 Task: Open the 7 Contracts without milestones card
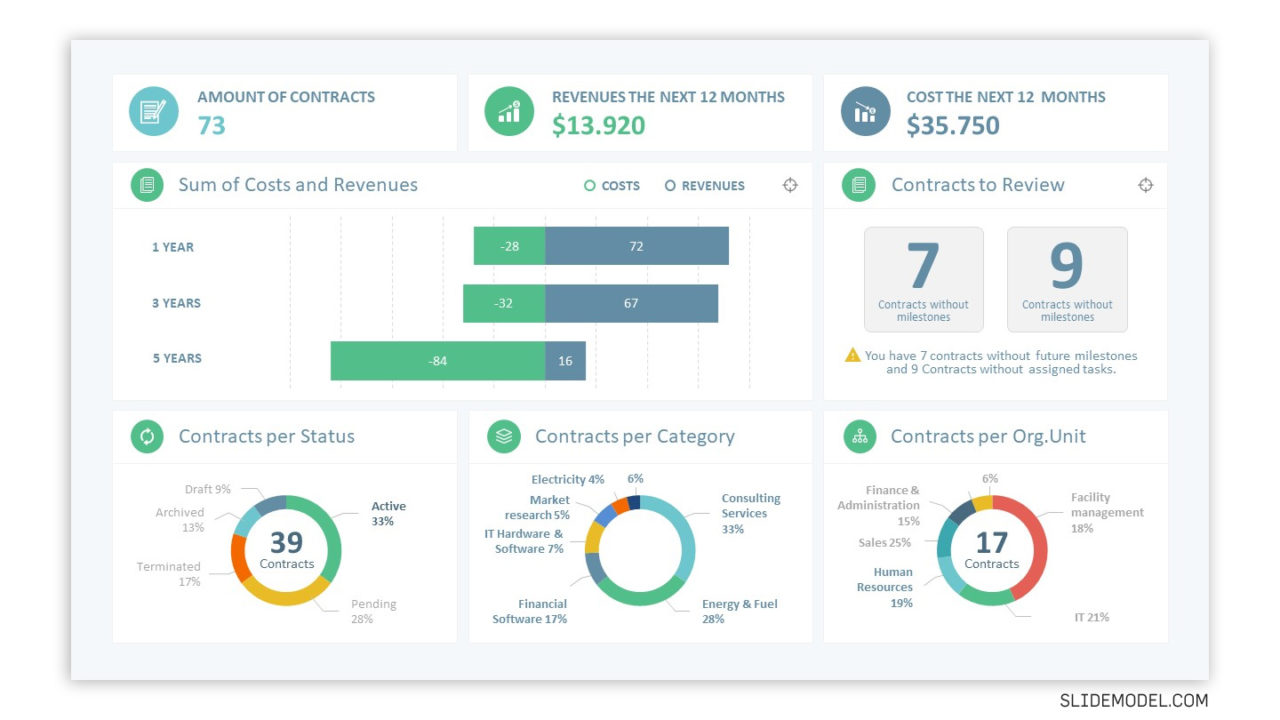923,279
